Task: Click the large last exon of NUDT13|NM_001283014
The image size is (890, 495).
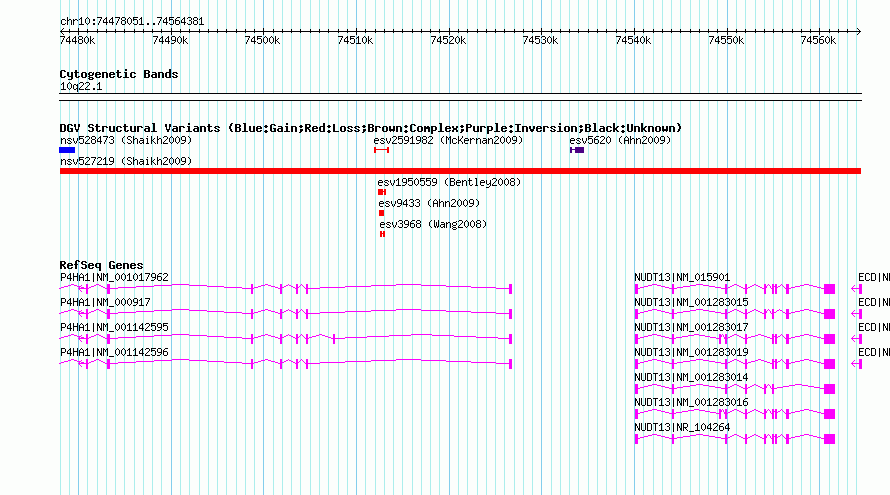Action: [829, 389]
